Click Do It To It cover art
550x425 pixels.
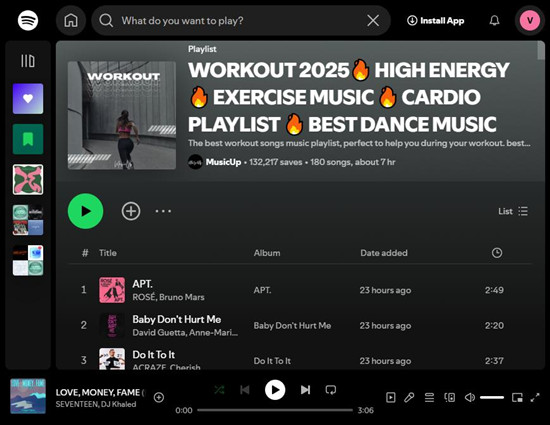coord(112,359)
